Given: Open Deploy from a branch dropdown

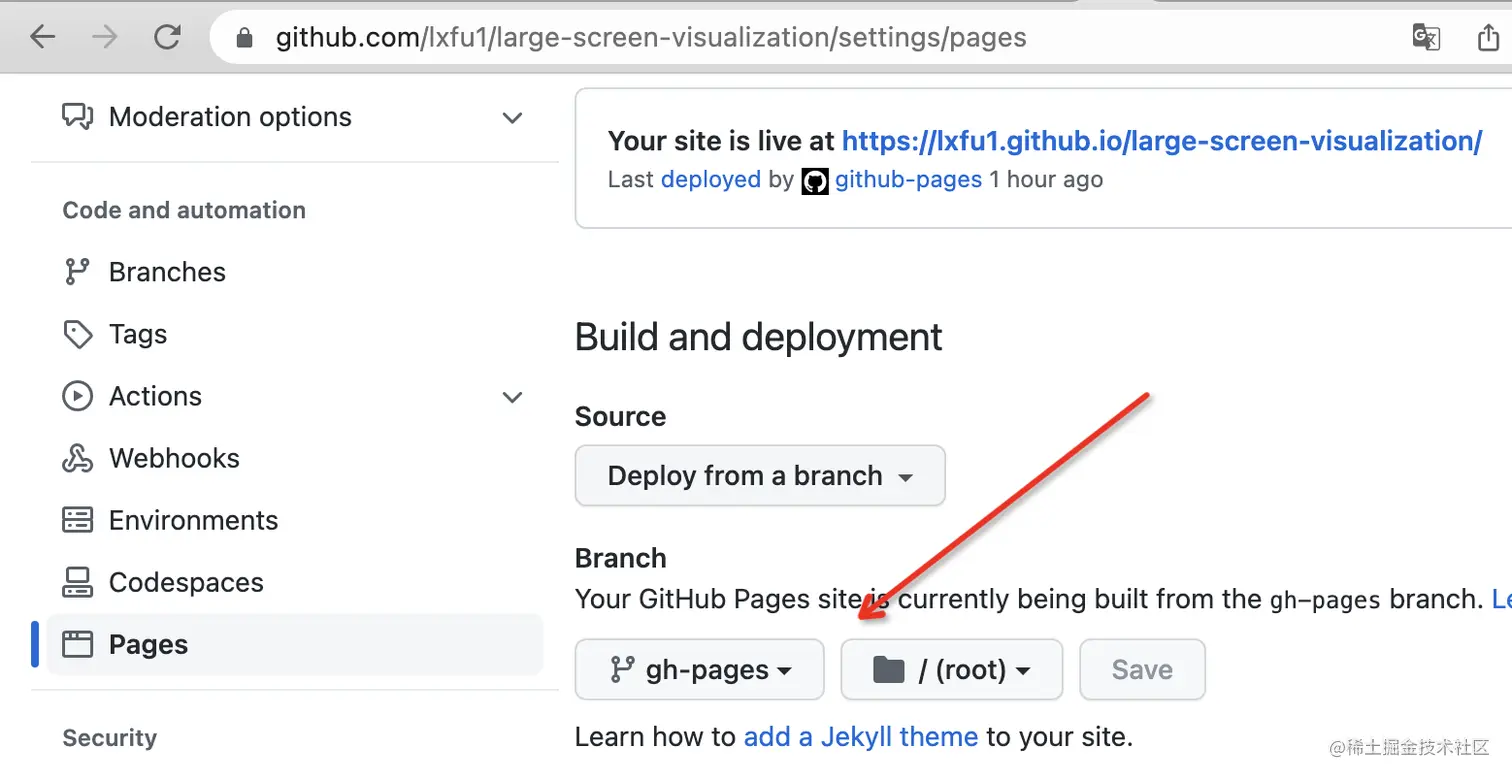Looking at the screenshot, I should pyautogui.click(x=760, y=475).
